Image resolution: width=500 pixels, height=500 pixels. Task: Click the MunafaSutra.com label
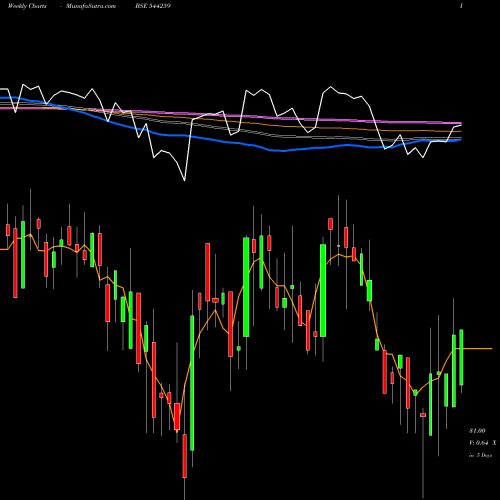(x=91, y=6)
